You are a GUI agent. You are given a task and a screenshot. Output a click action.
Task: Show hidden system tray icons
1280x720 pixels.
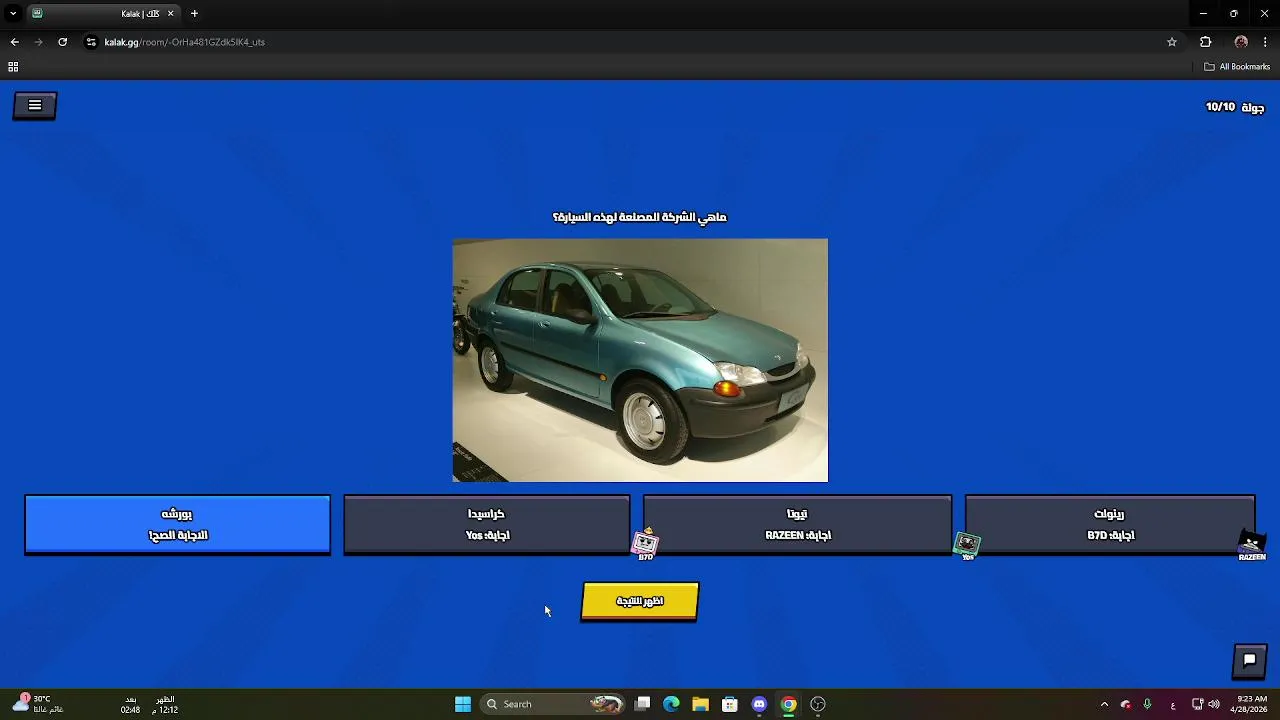(x=1104, y=704)
